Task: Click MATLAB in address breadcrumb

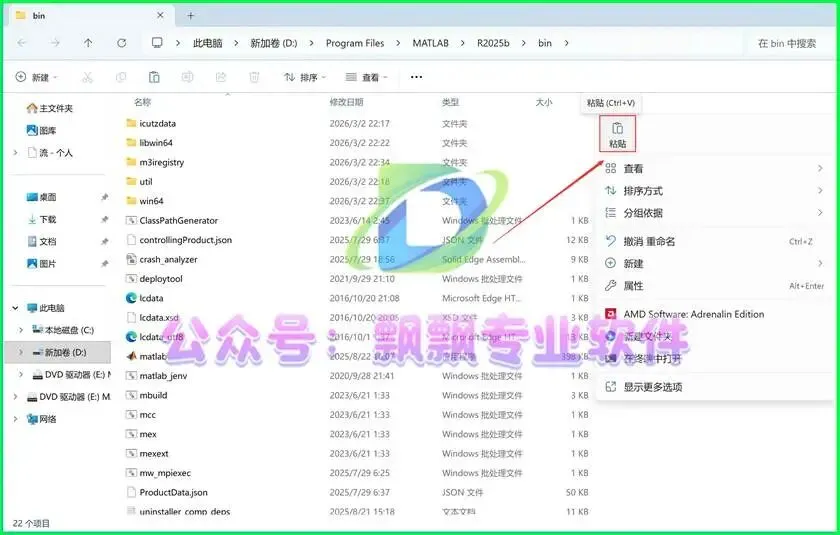Action: coord(430,43)
